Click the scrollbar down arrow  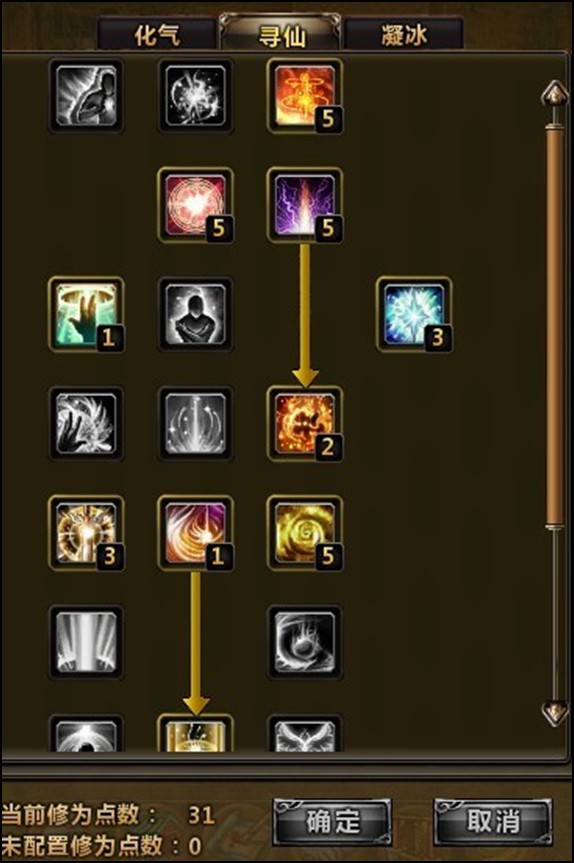[x=555, y=713]
